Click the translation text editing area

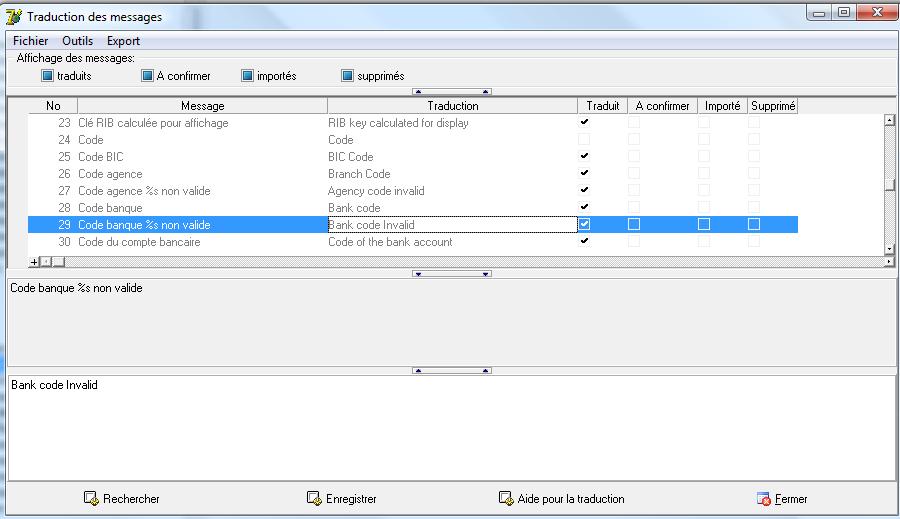(x=452, y=428)
